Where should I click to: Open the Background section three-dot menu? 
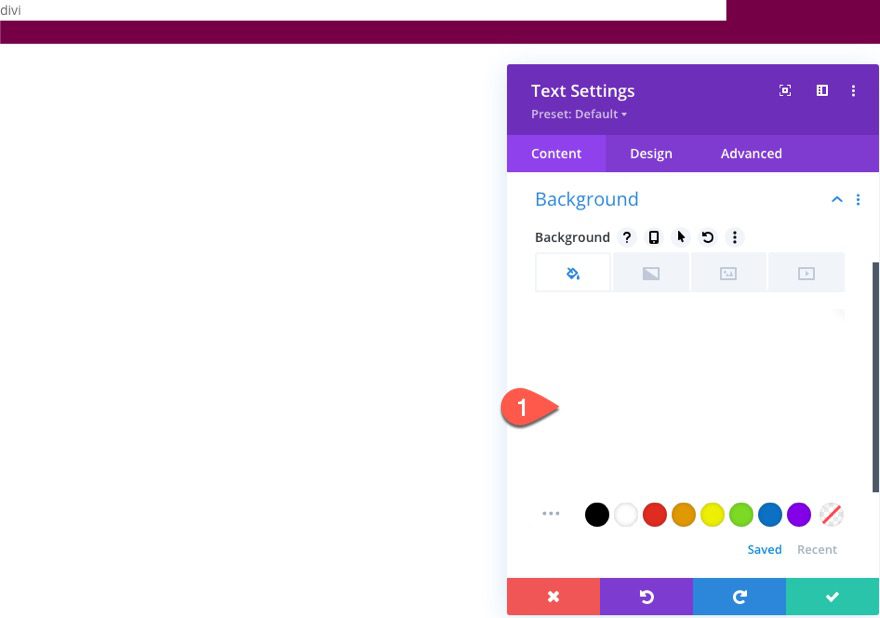tap(858, 199)
